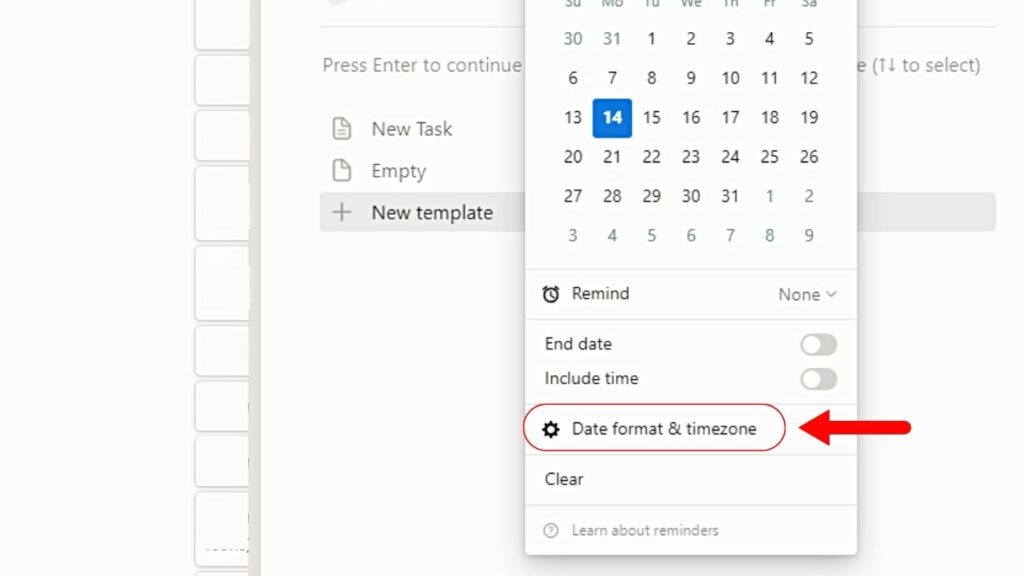Click the page icon next to New Task
The image size is (1024, 576).
(x=342, y=128)
